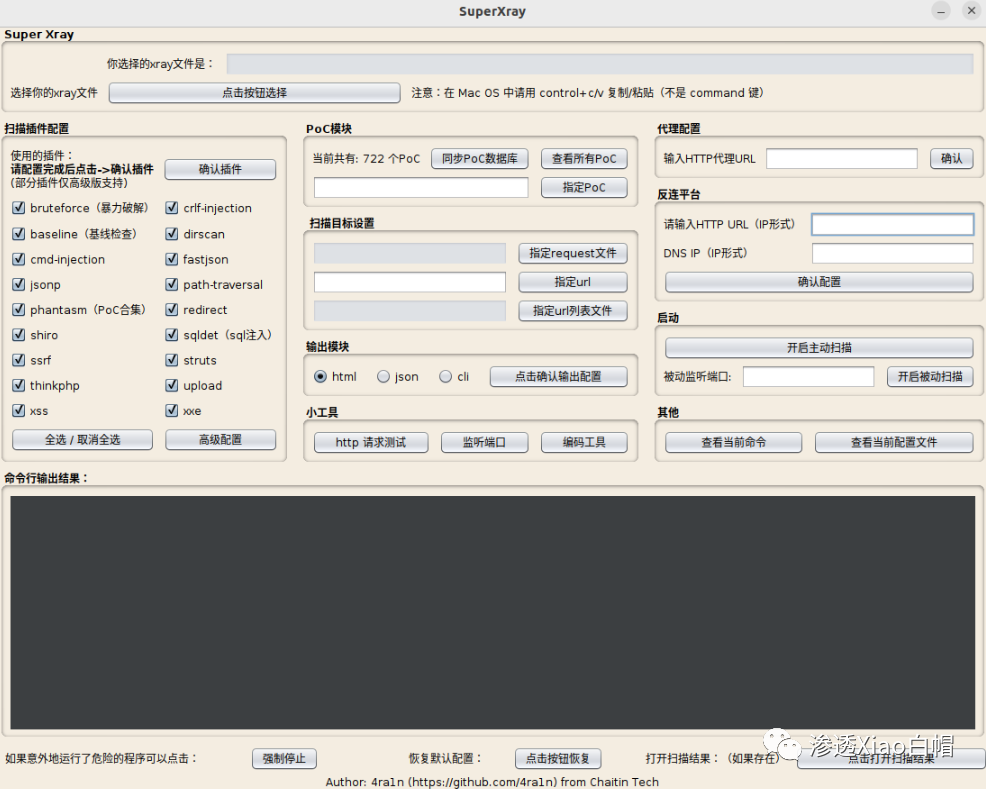Focus the HTTP代理URL input field
Screen dimensions: 986x789
[x=841, y=158]
